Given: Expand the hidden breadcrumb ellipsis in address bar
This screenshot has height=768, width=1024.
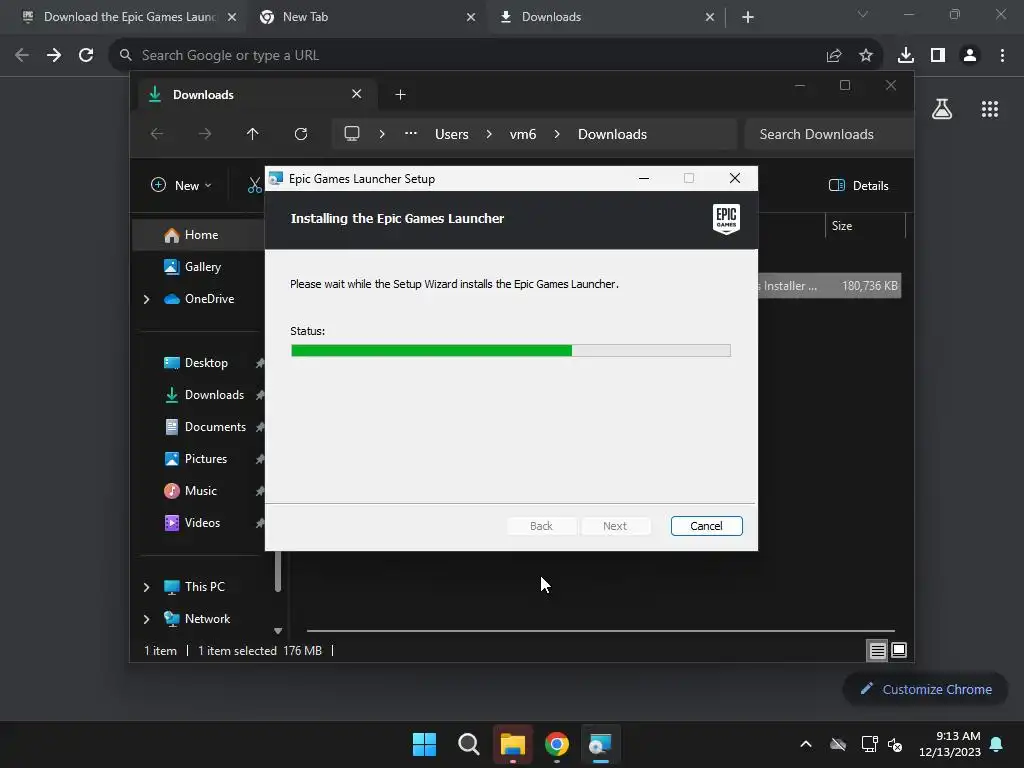Looking at the screenshot, I should pos(411,133).
